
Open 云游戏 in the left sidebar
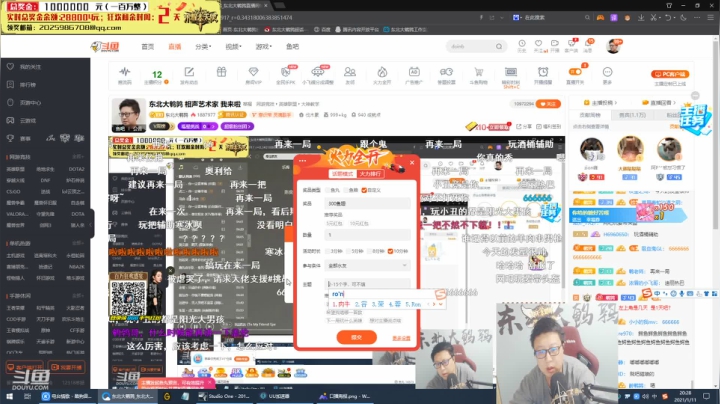tap(28, 120)
